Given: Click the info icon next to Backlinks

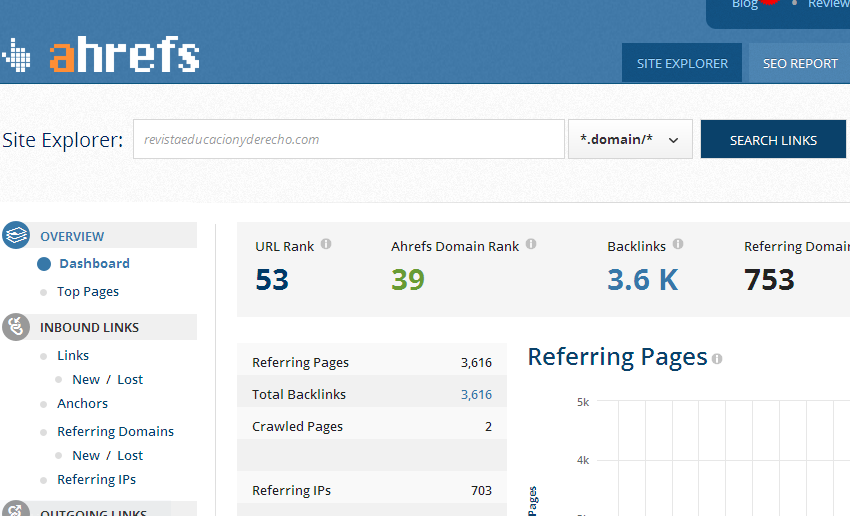Looking at the screenshot, I should point(678,244).
